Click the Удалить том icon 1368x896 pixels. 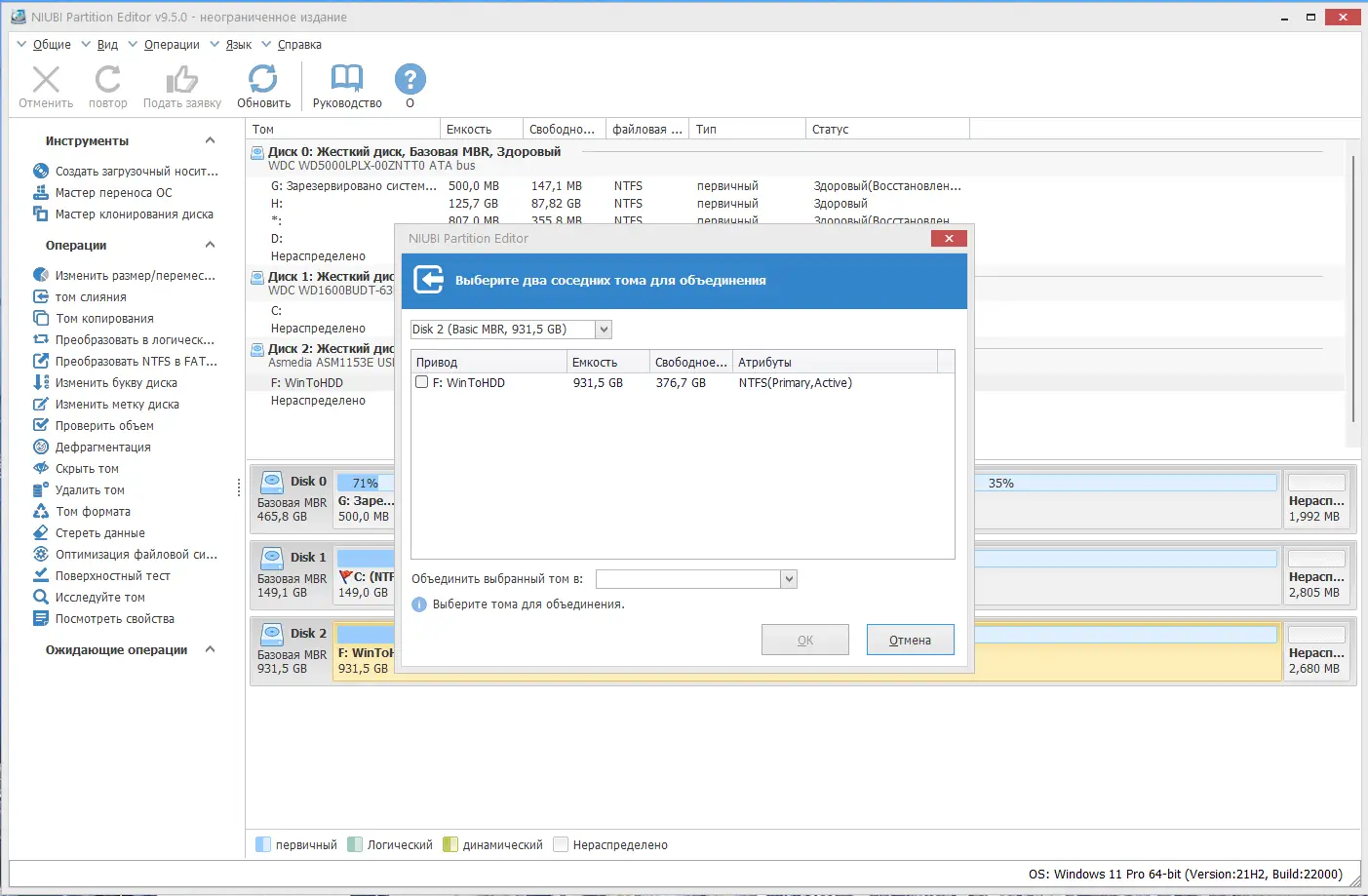click(41, 489)
